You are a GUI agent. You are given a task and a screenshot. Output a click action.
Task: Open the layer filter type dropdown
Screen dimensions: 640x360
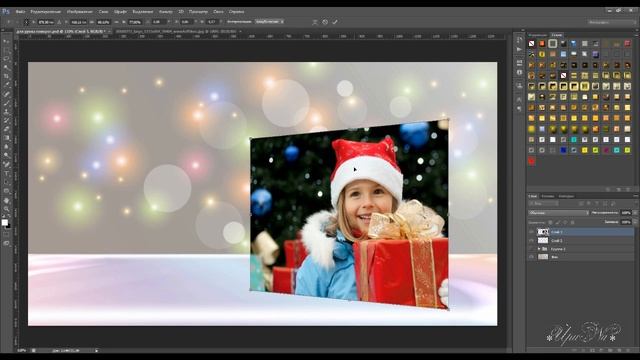[x=544, y=203]
